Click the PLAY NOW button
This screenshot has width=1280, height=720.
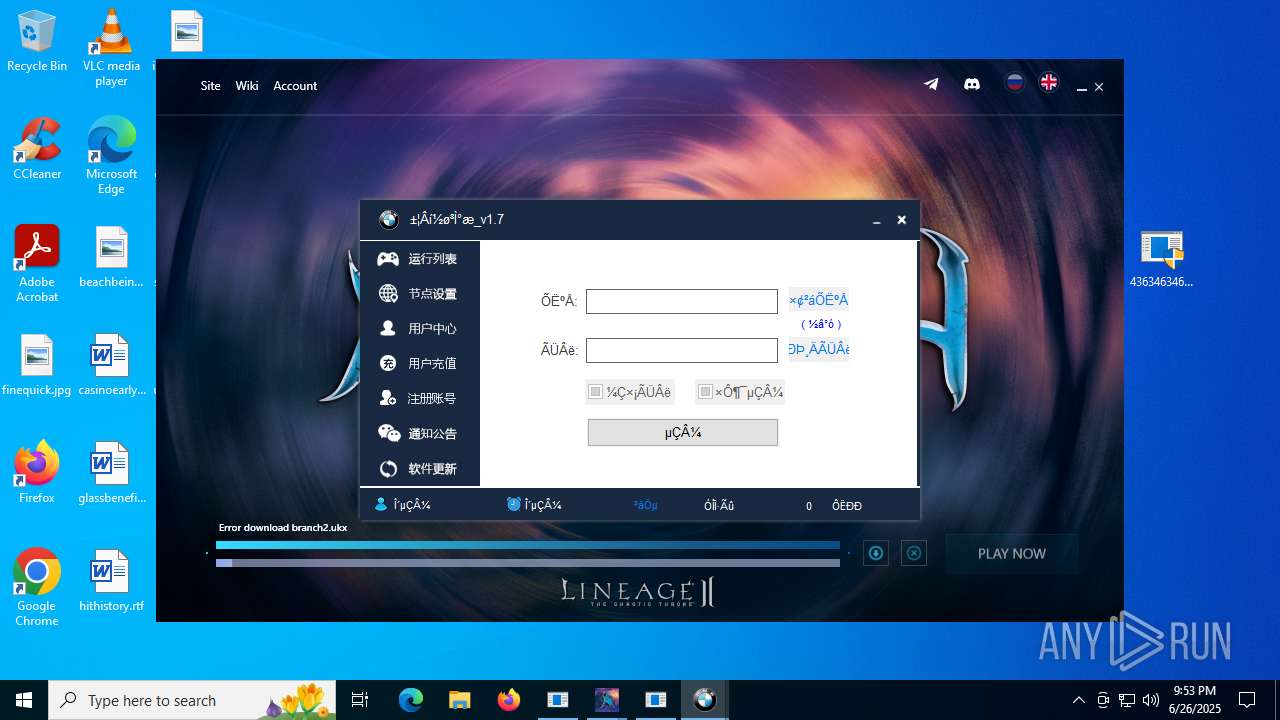(1012, 553)
